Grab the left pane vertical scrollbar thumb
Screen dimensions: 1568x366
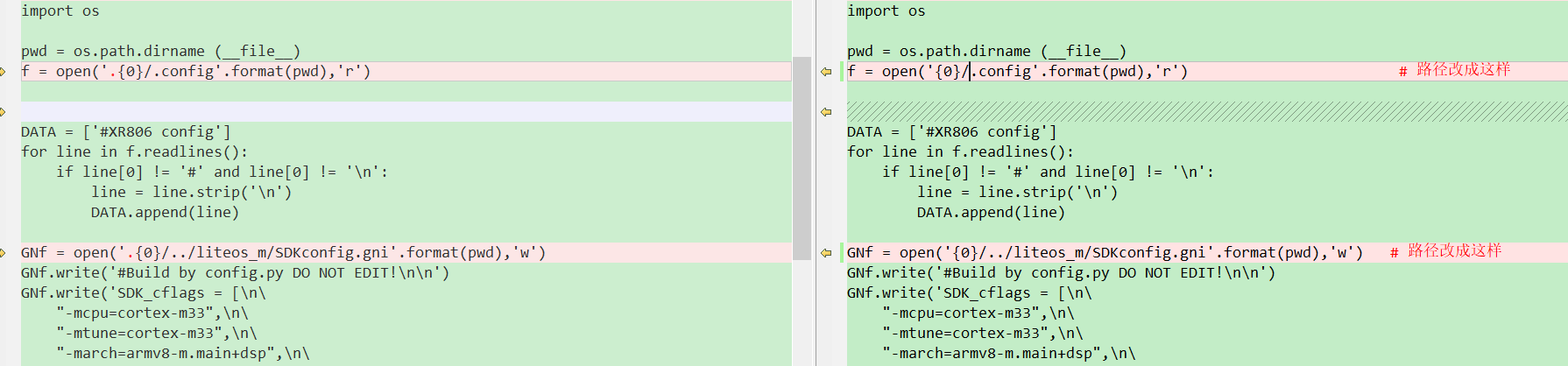pyautogui.click(x=802, y=158)
